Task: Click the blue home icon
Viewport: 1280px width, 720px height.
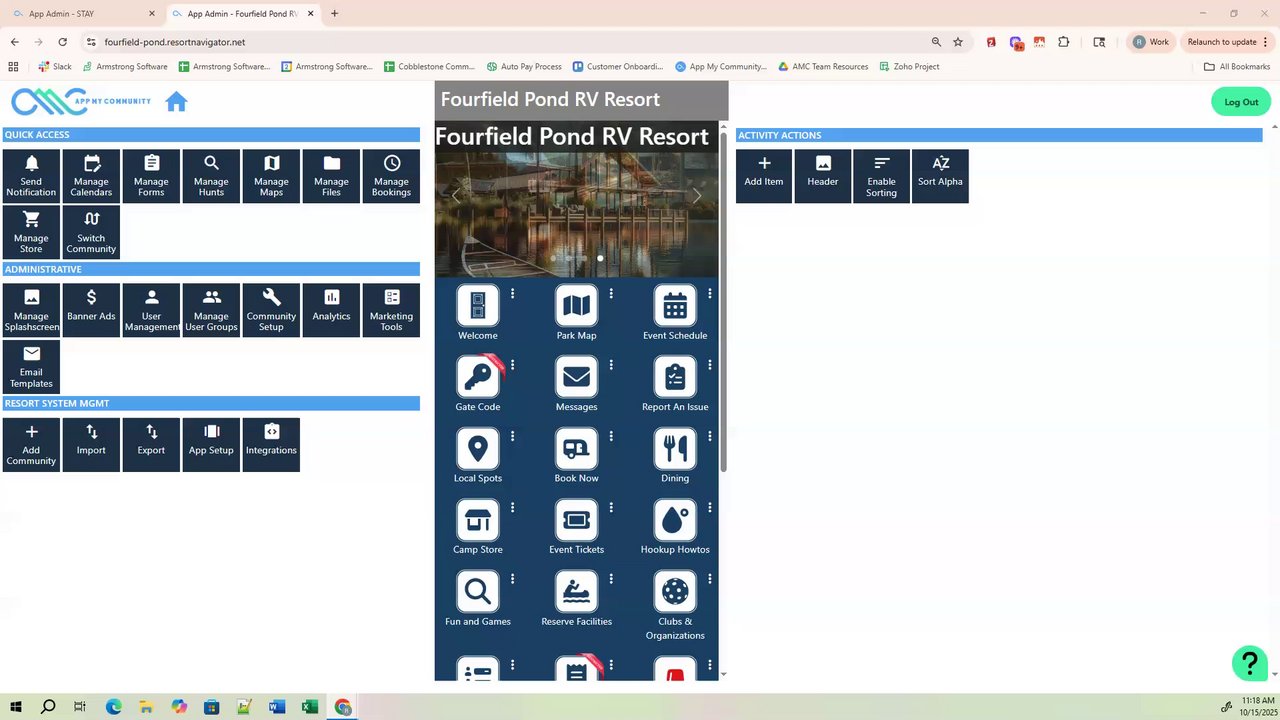Action: (x=176, y=102)
